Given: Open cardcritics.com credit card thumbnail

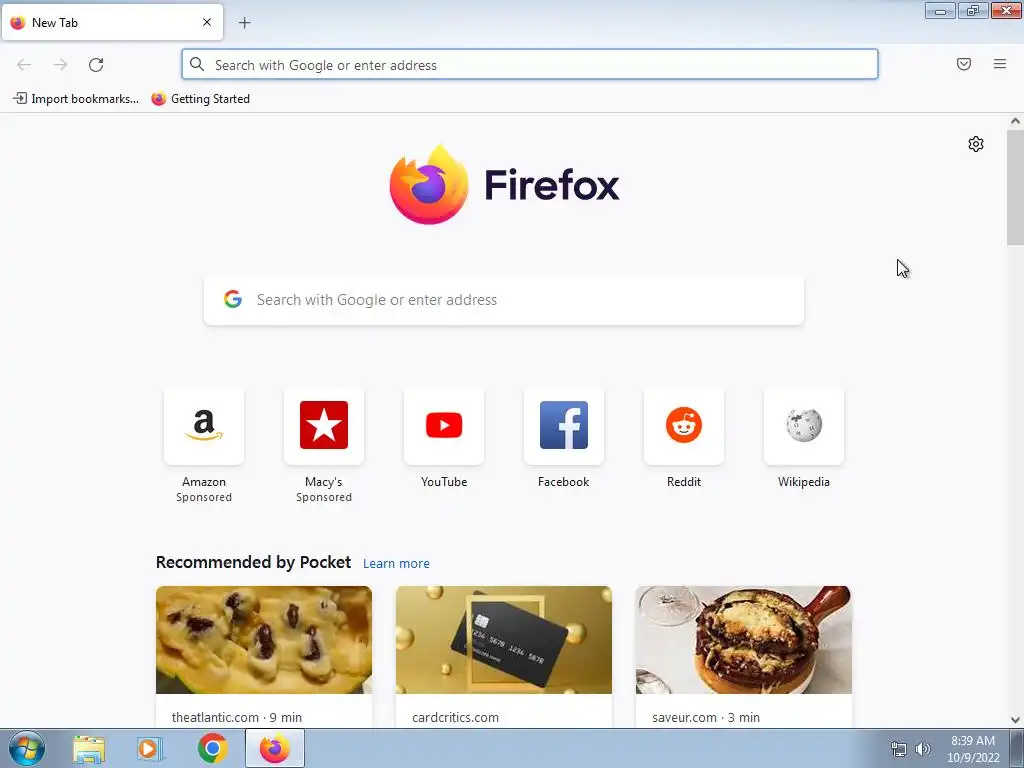Looking at the screenshot, I should coord(504,640).
